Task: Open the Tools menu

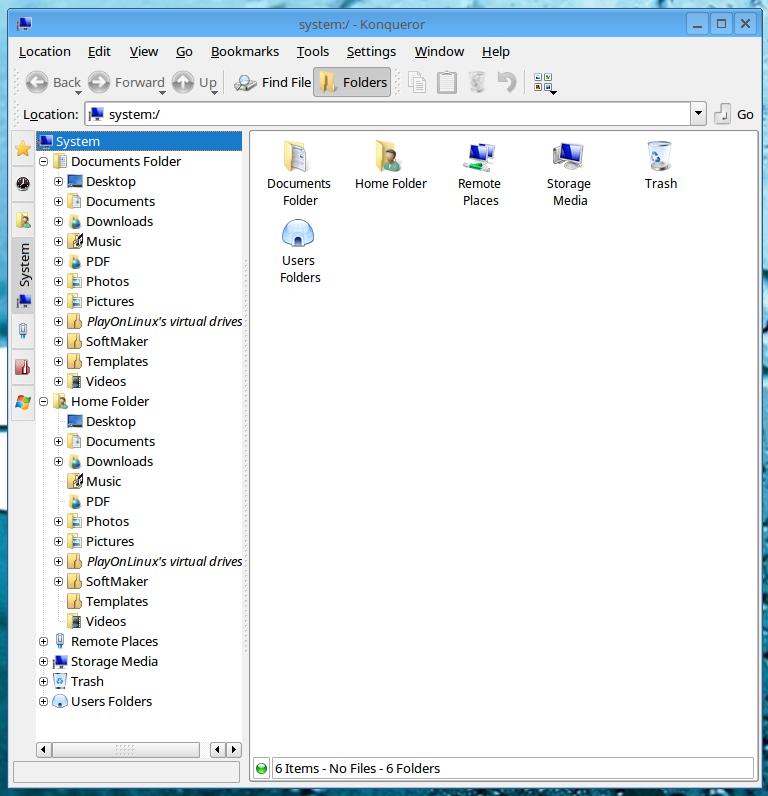Action: click(313, 51)
